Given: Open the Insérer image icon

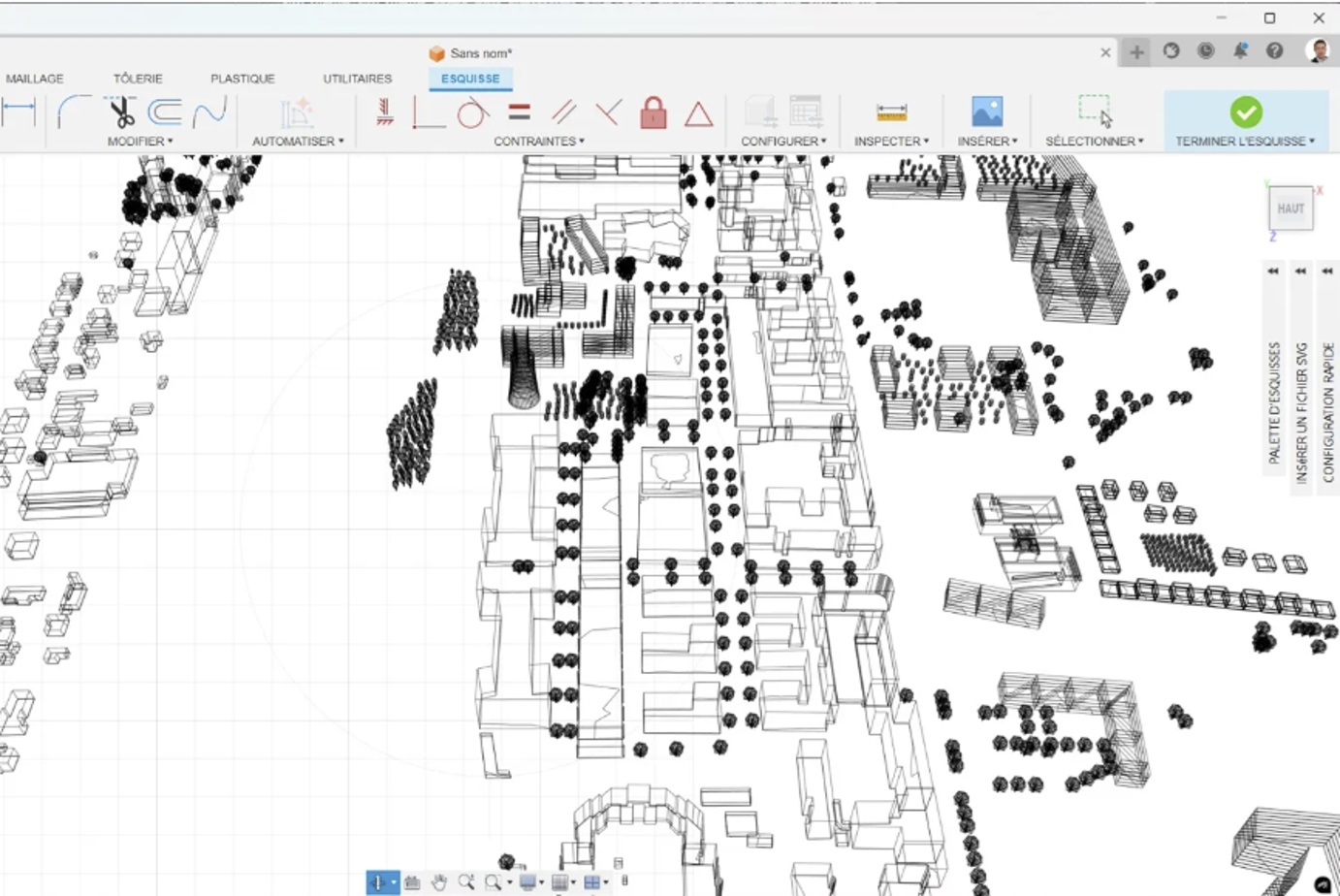Looking at the screenshot, I should [985, 112].
